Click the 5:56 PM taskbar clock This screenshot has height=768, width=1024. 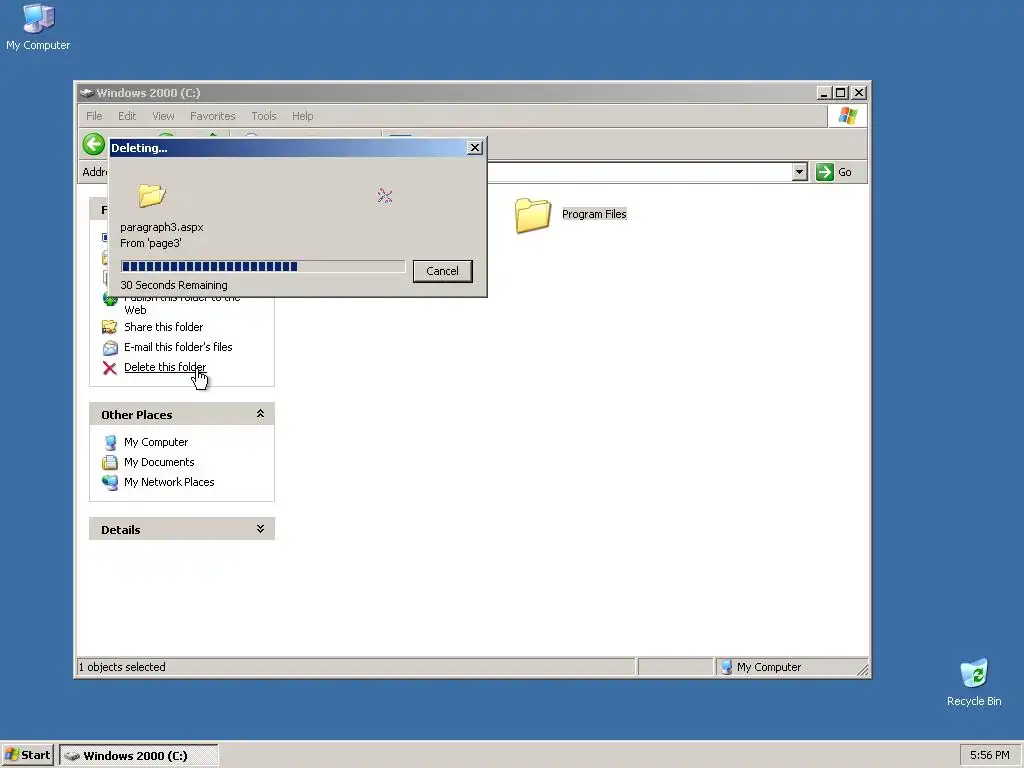click(x=989, y=755)
